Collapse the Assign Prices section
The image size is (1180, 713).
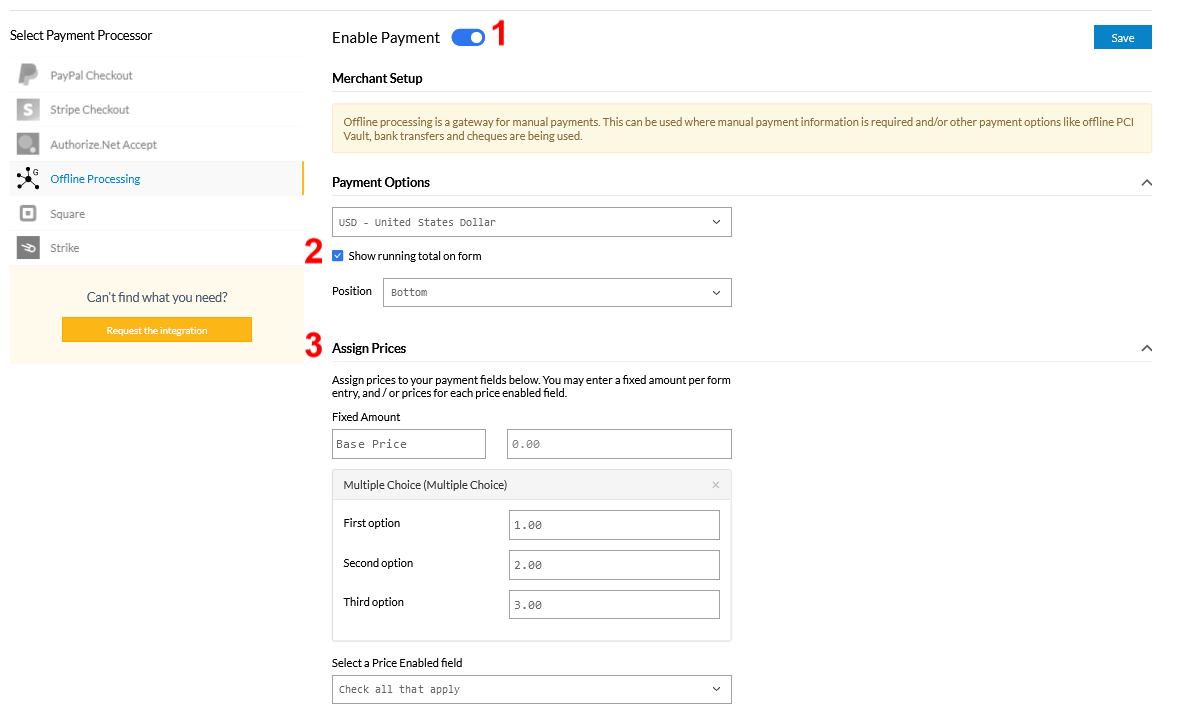click(x=1146, y=348)
